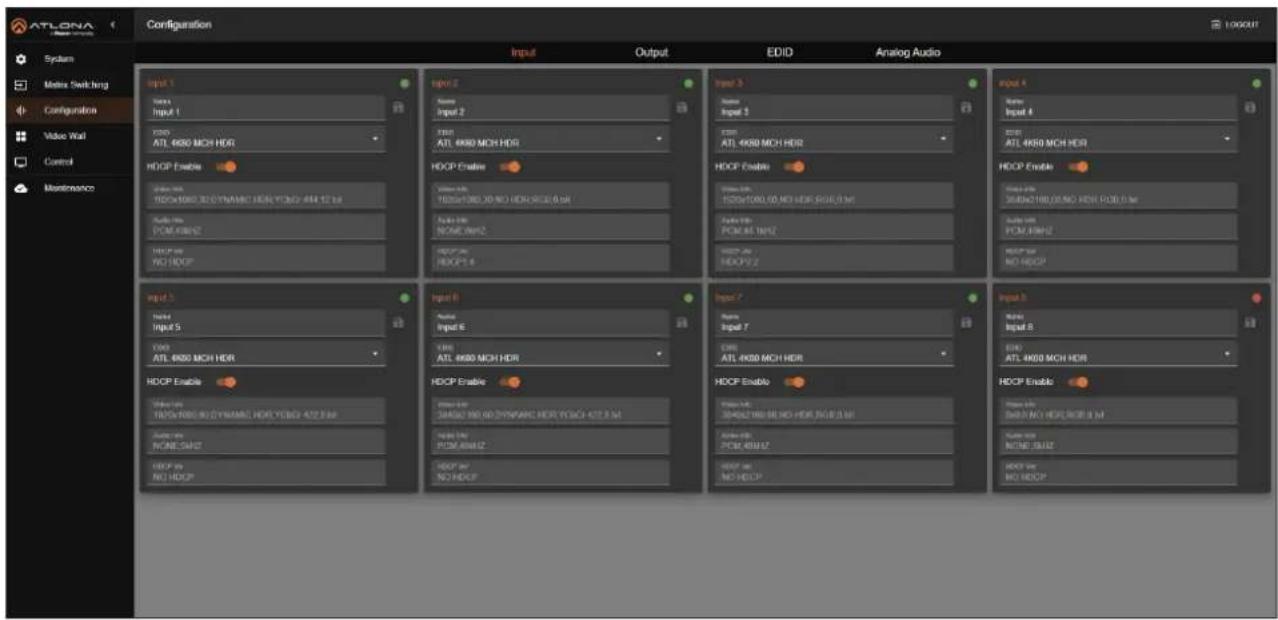Save the name for Input 7
The width and height of the screenshot is (1278, 620).
pos(968,323)
